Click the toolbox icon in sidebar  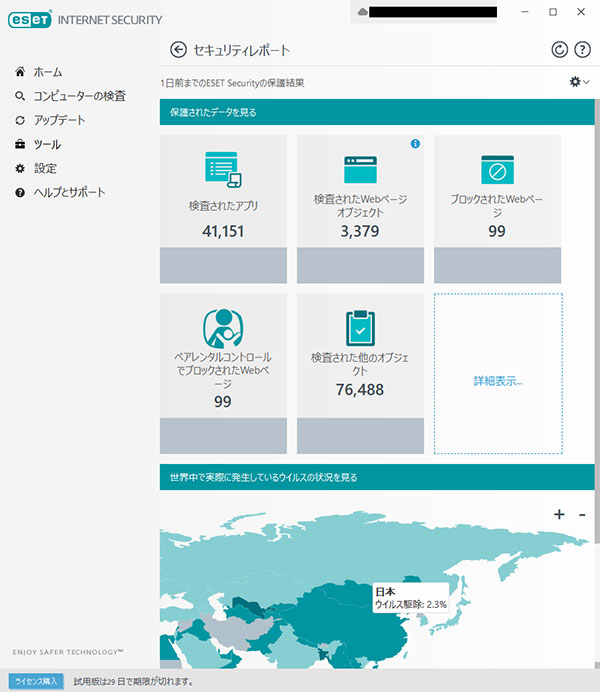(x=20, y=144)
